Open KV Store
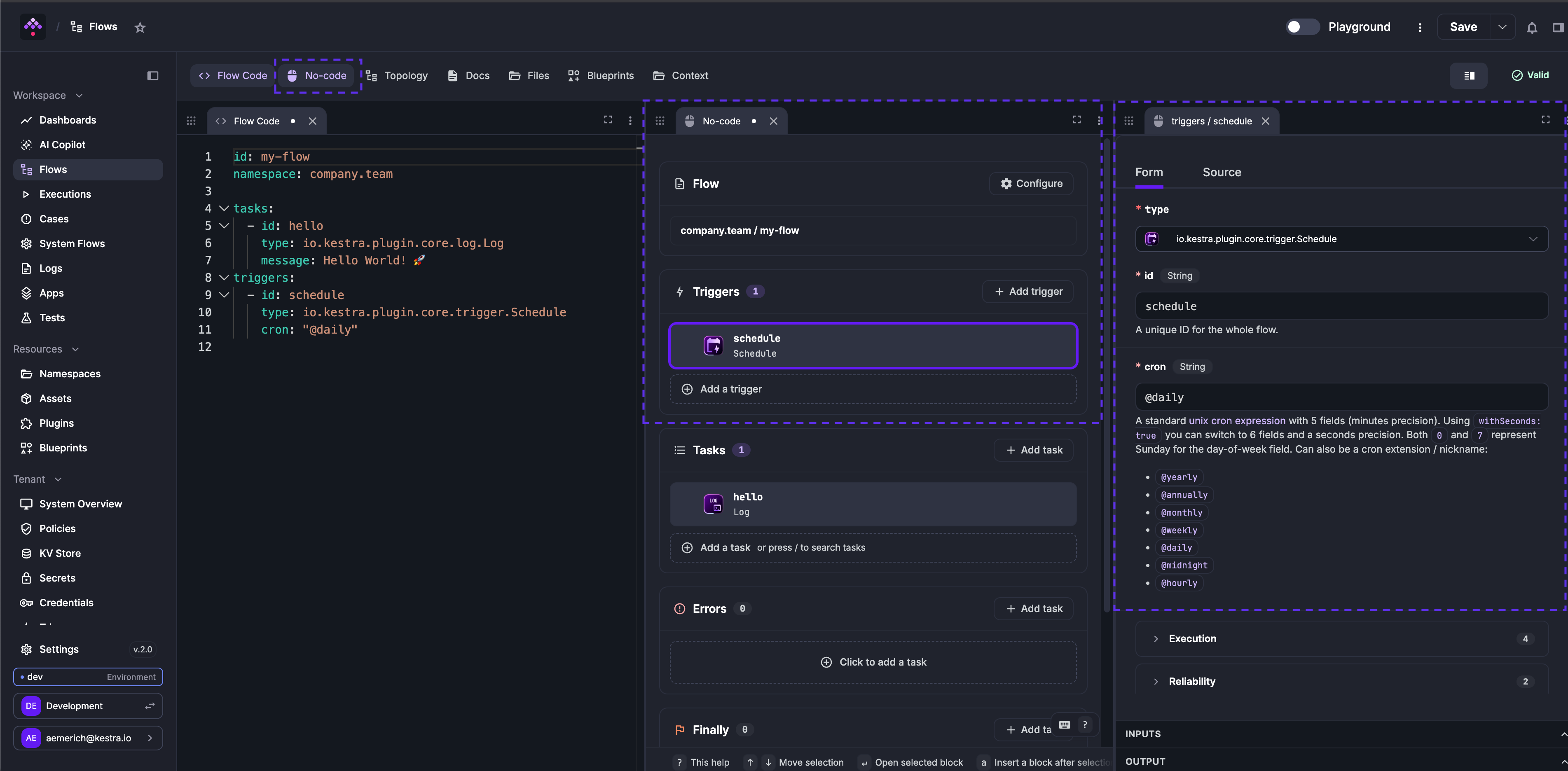Viewport: 1568px width, 771px height. click(x=88, y=553)
